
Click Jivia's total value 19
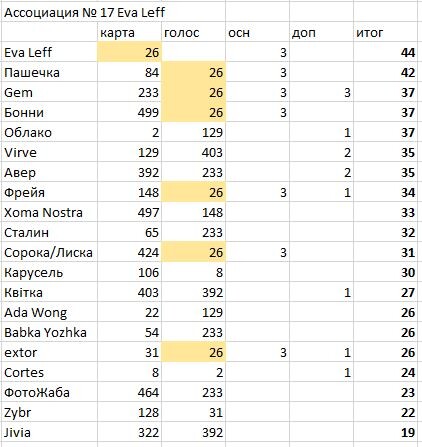point(385,432)
